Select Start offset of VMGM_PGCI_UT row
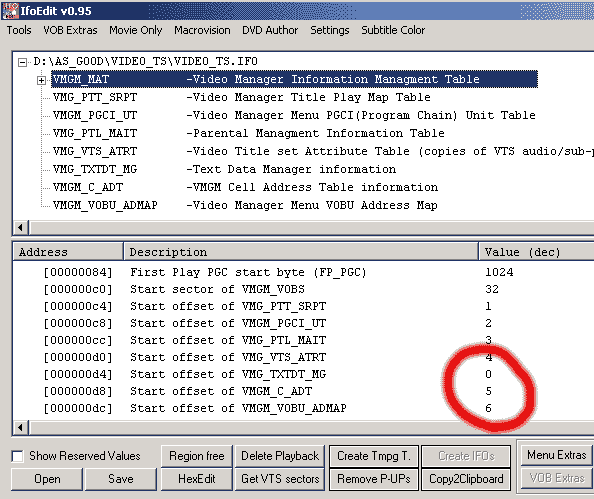The width and height of the screenshot is (594, 499). click(303, 323)
